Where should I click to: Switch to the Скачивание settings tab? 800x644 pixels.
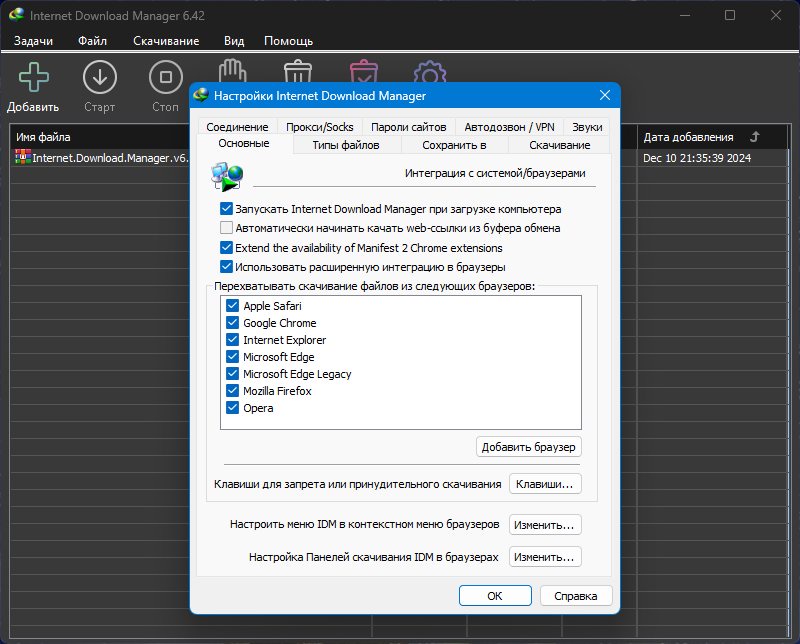pyautogui.click(x=559, y=145)
